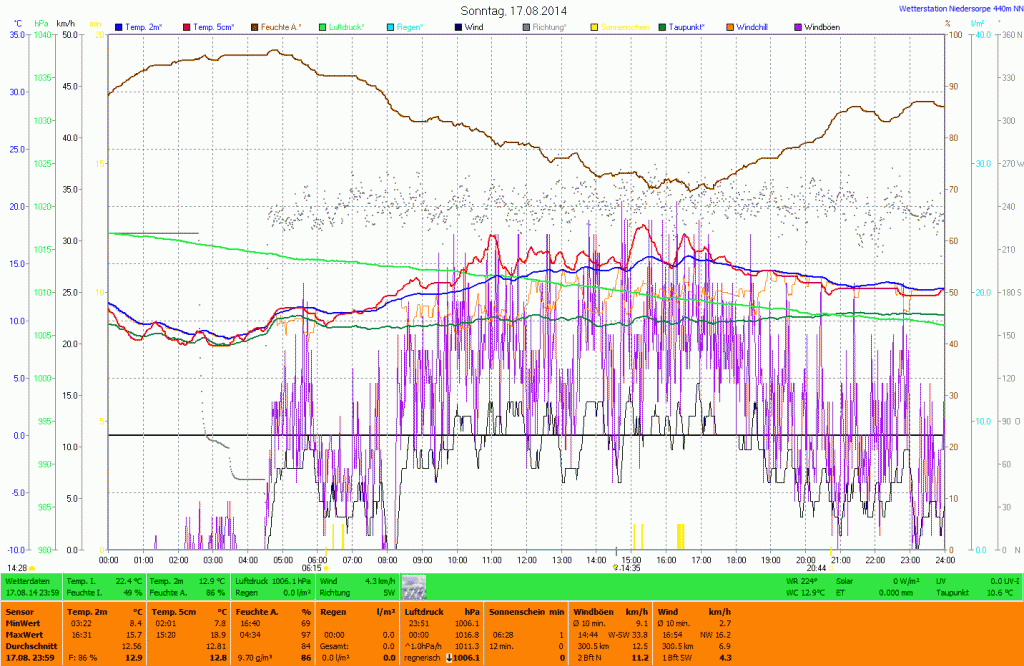1024x666 pixels.
Task: Click the falling pressure arrow beside 1006.1
Action: (449, 657)
